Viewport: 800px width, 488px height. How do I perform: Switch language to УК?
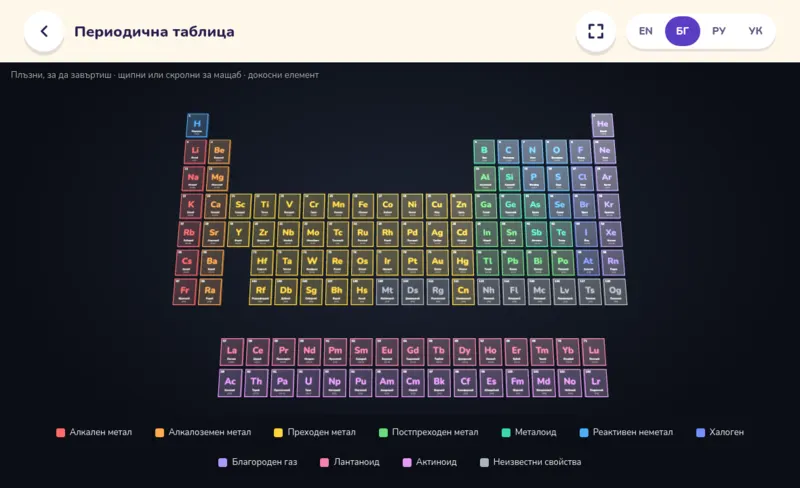pyautogui.click(x=755, y=31)
